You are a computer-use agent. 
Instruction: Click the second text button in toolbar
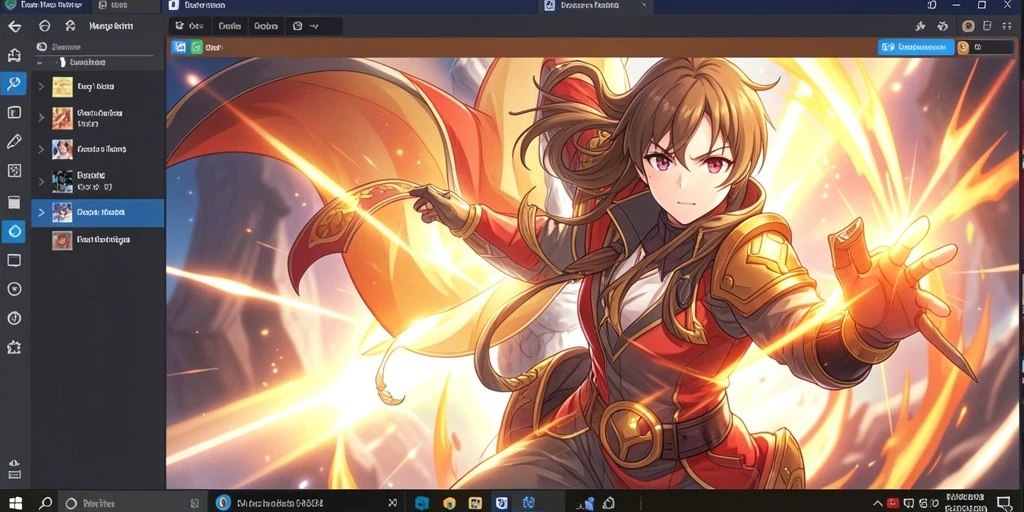[229, 26]
